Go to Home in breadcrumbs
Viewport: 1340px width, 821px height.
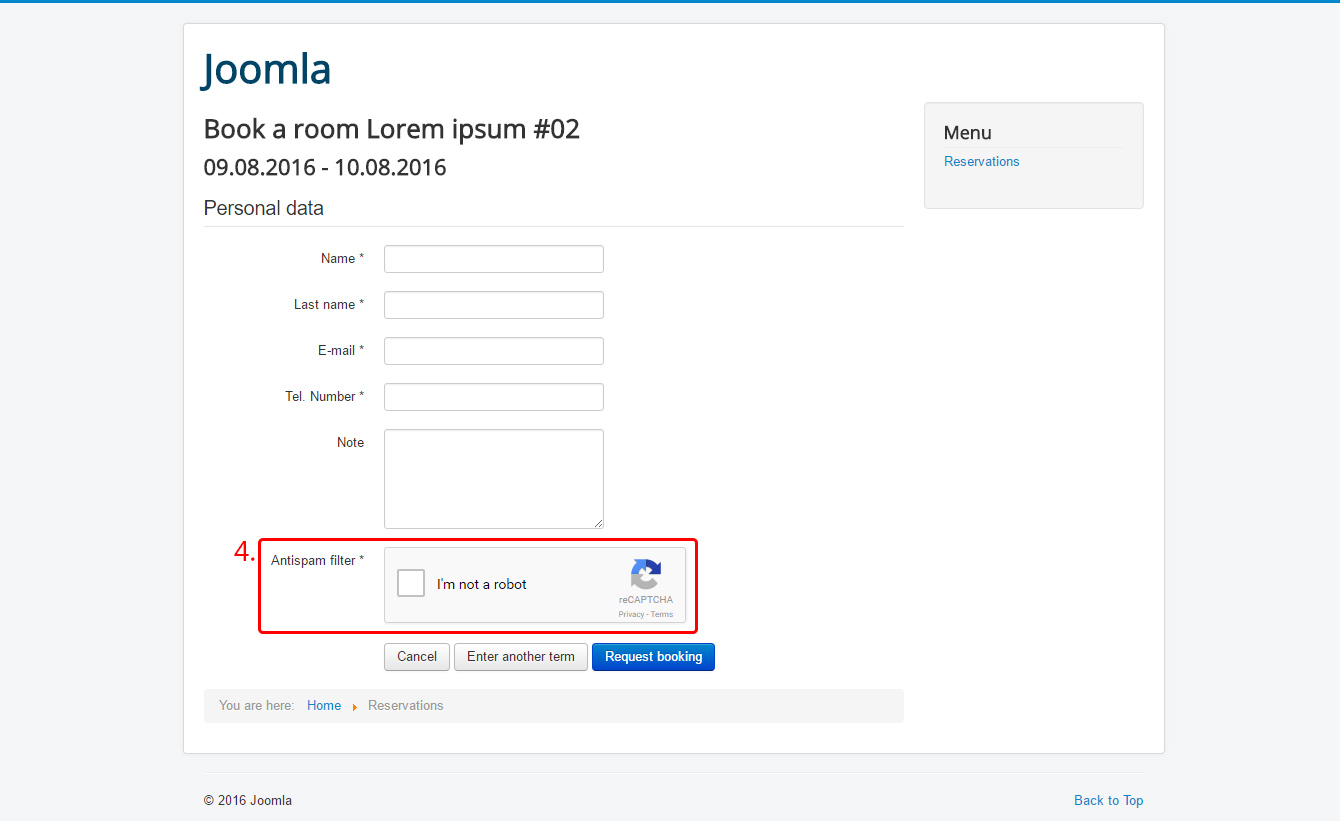(x=324, y=706)
